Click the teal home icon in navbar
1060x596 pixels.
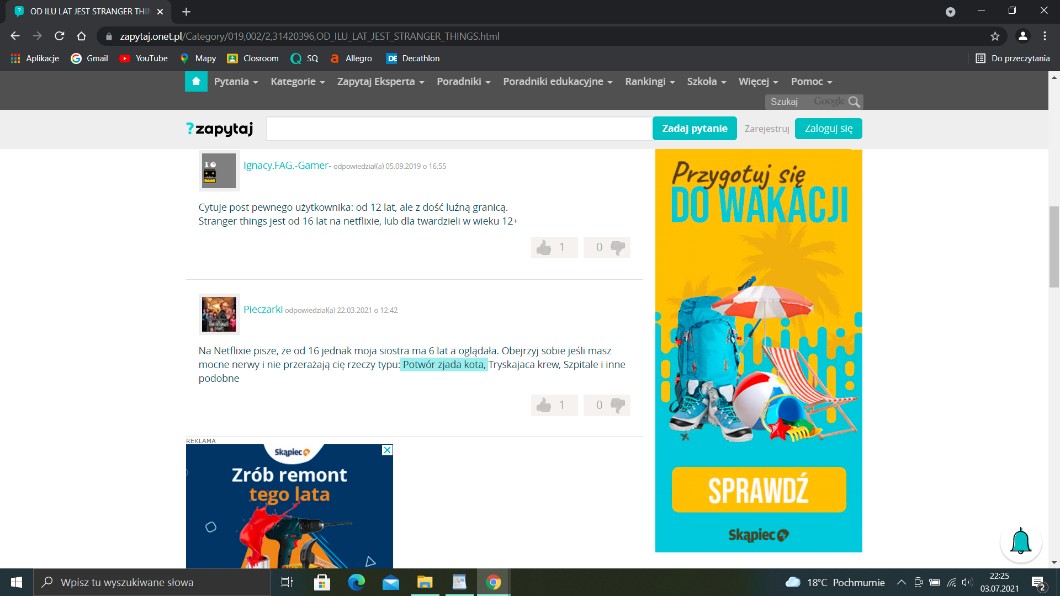[x=196, y=81]
